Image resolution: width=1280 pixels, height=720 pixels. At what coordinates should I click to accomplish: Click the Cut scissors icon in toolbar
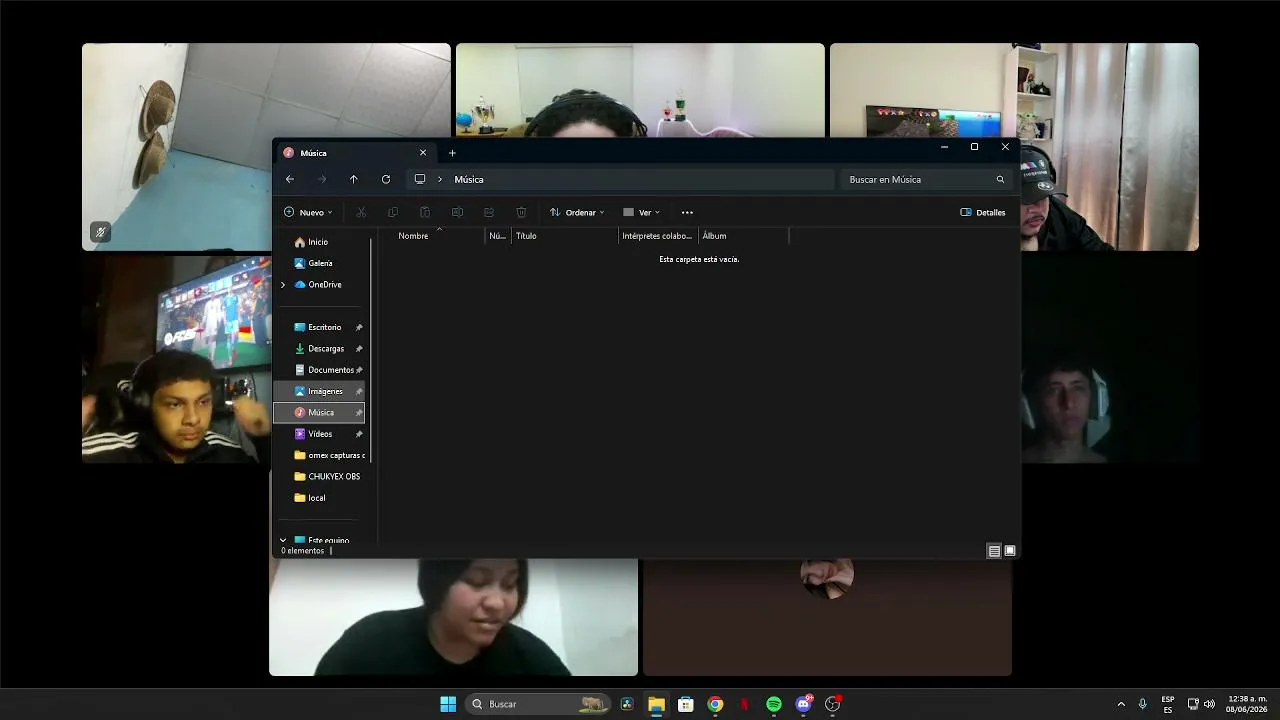(x=361, y=212)
